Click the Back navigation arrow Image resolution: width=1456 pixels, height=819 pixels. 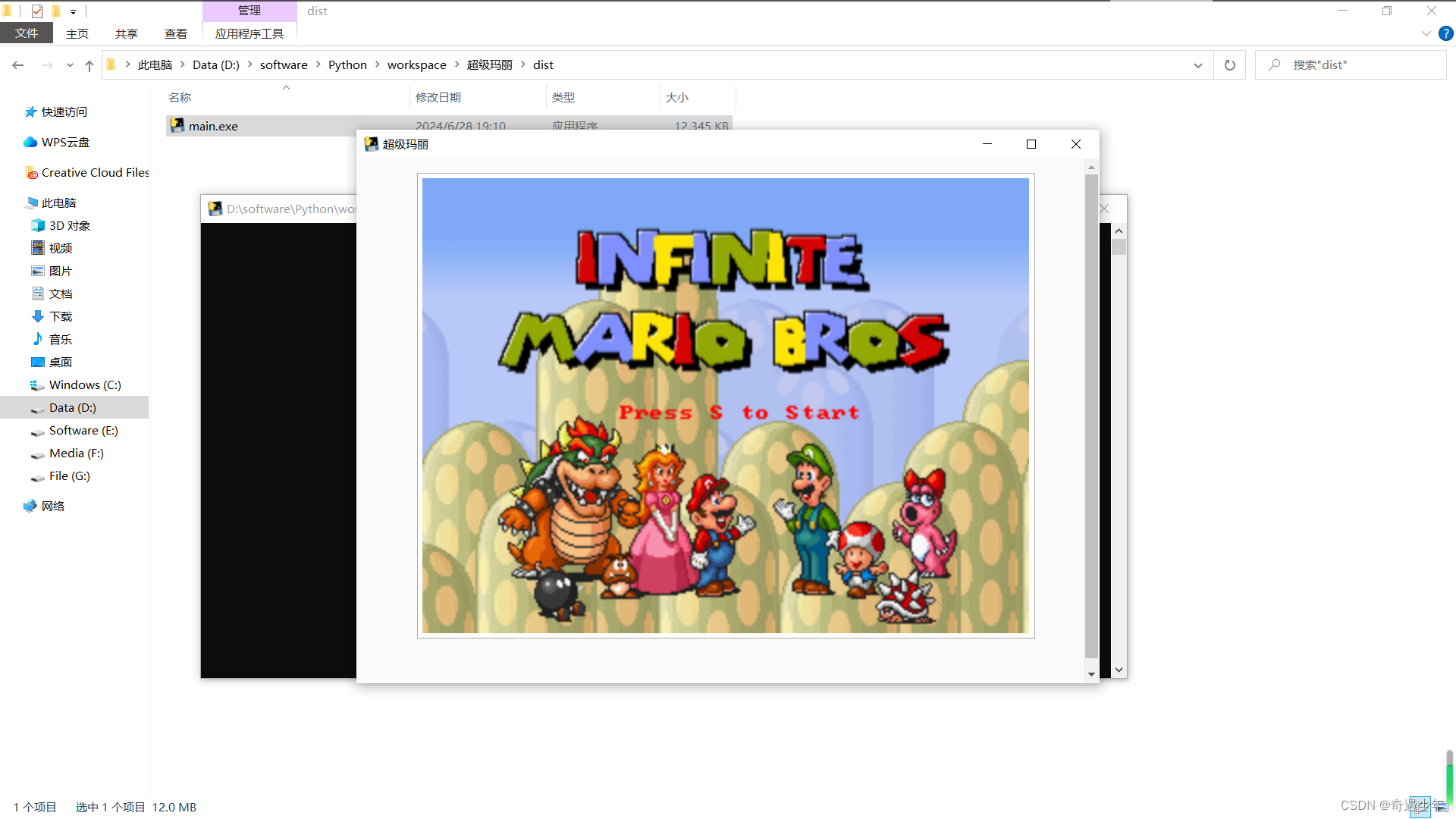click(x=18, y=65)
